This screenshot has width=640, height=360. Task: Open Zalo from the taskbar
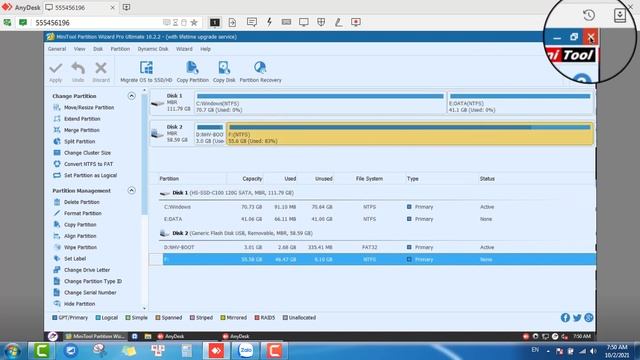coord(246,351)
